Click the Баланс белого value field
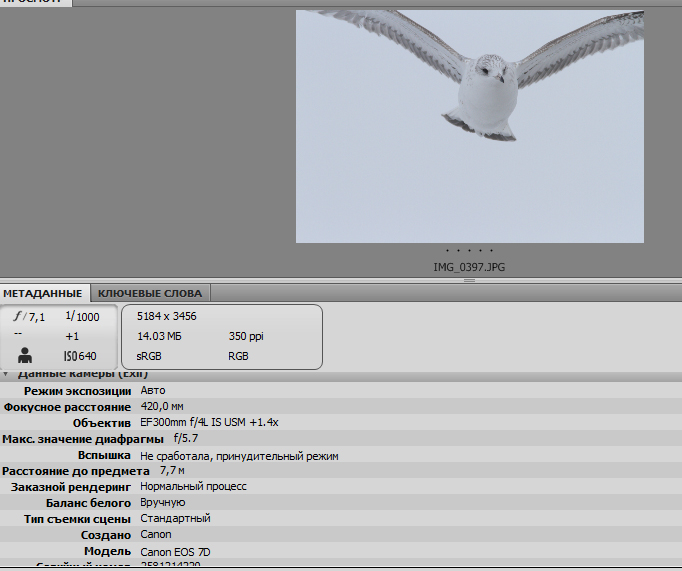Screen dimensions: 682x571 (x=163, y=503)
